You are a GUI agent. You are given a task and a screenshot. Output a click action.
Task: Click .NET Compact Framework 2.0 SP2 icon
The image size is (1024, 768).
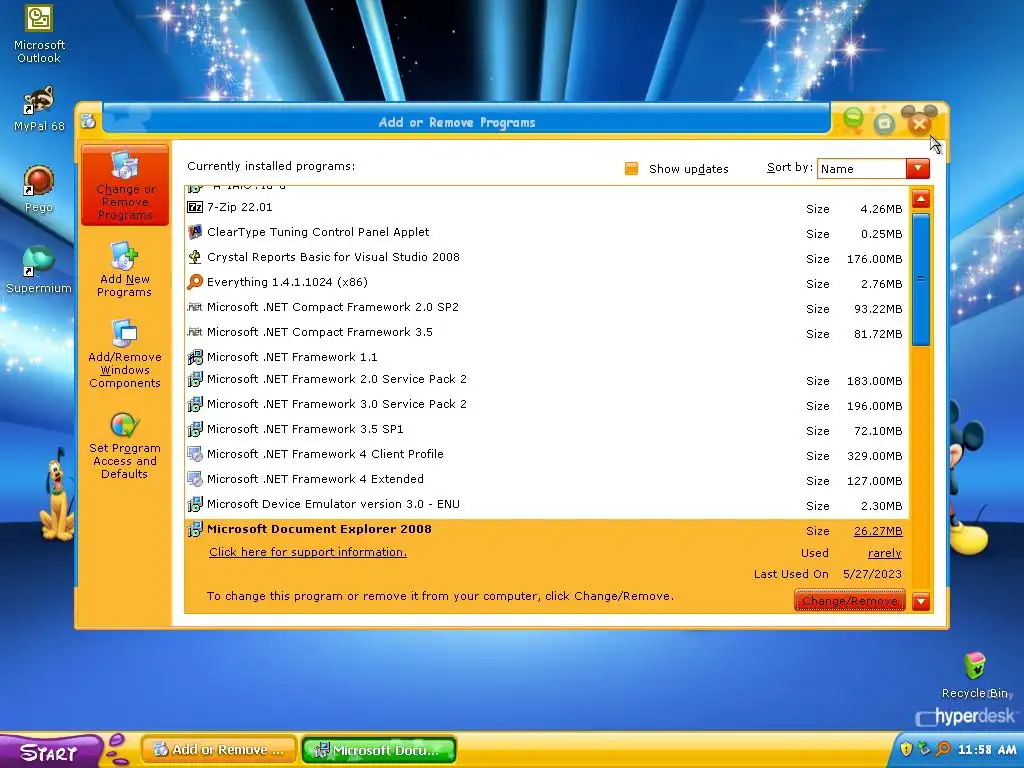(195, 306)
